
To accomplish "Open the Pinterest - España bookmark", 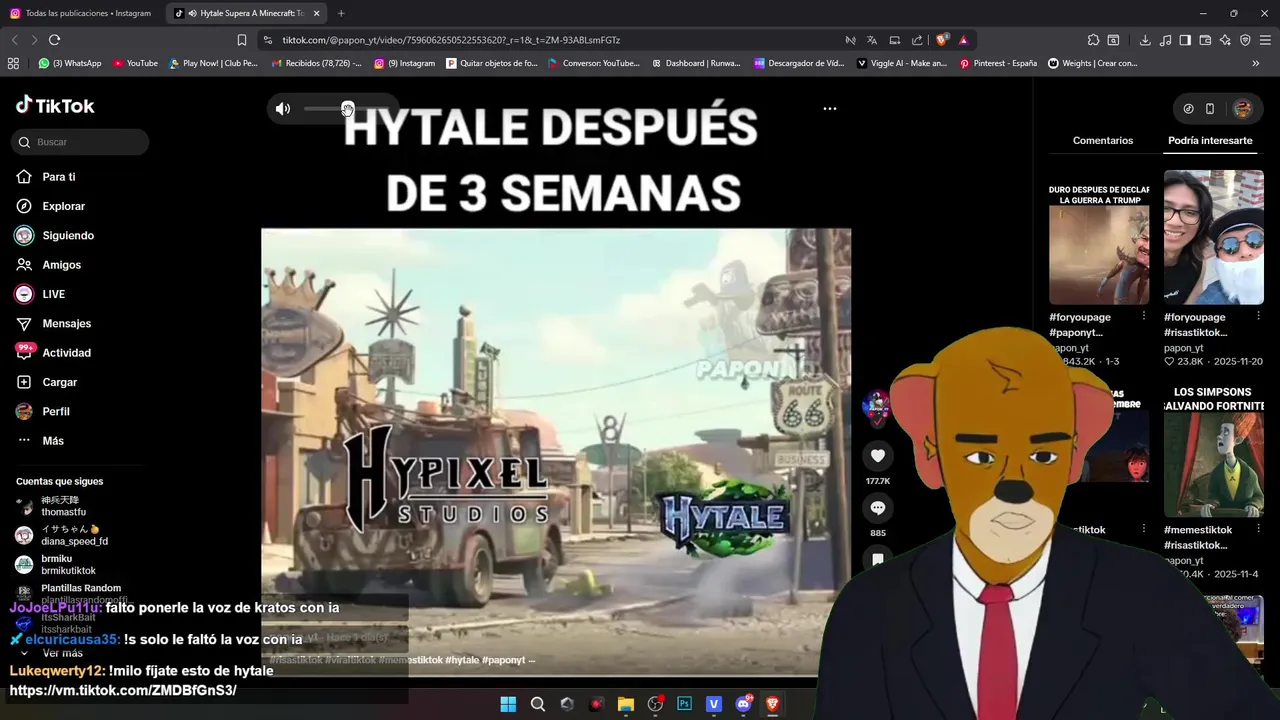I will point(997,63).
